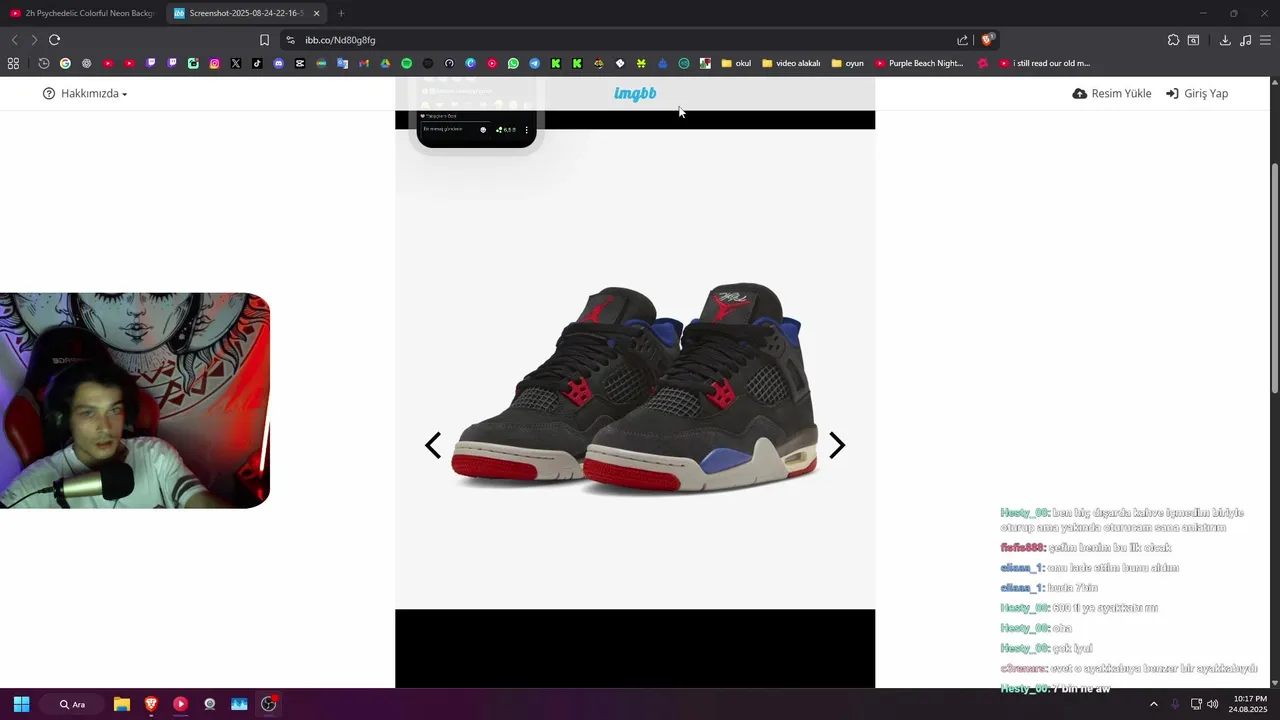
Task: Go to previous image with left arrow
Action: 433,445
